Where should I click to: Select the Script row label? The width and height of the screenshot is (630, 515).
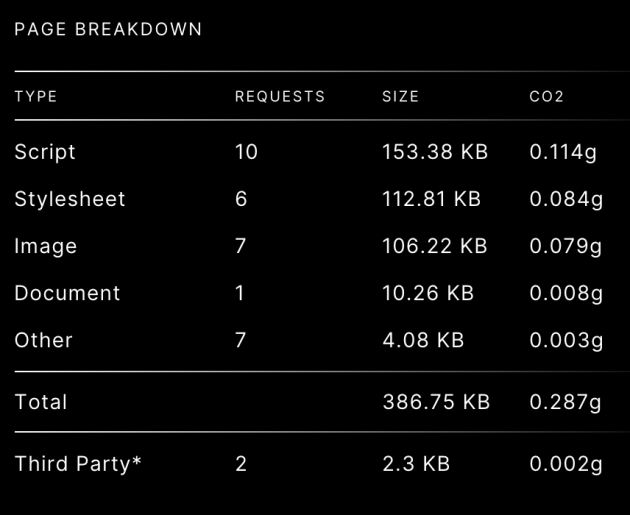(x=45, y=152)
